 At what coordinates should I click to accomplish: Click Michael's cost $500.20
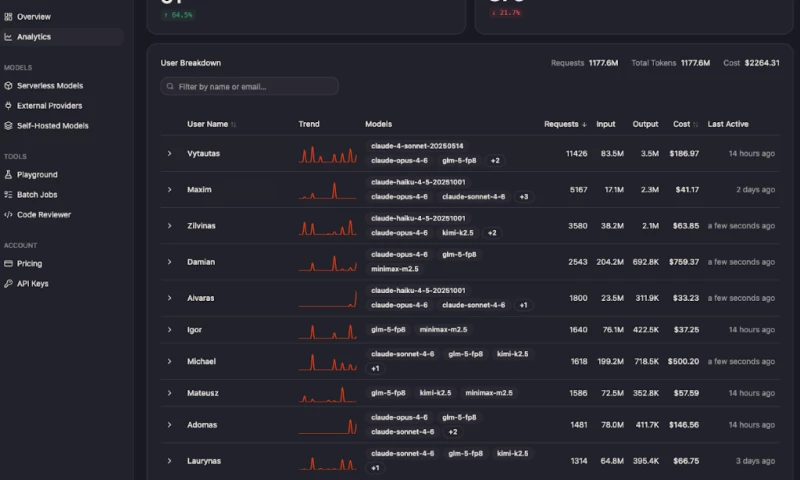pos(683,362)
